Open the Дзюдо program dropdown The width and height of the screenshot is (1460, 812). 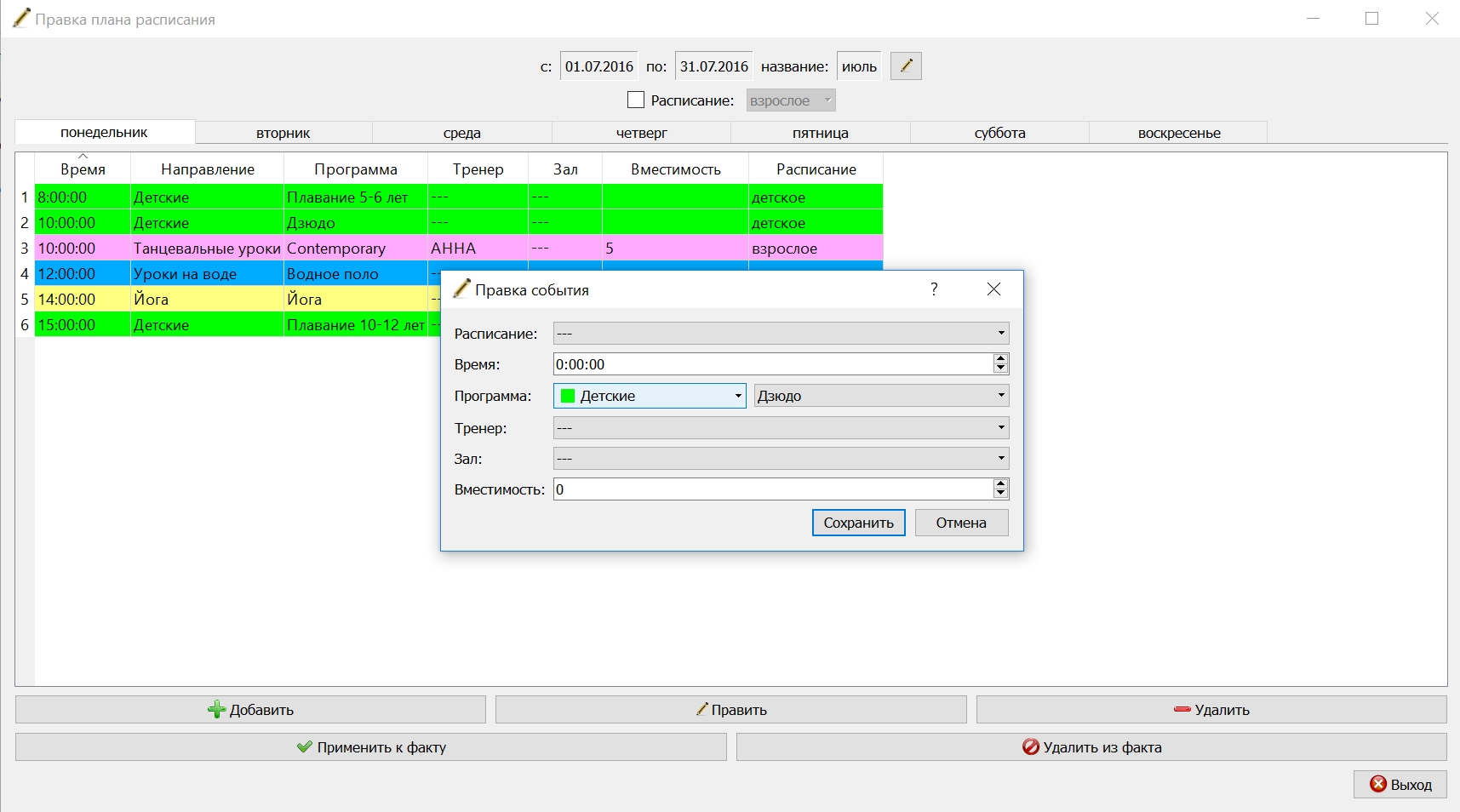[881, 396]
